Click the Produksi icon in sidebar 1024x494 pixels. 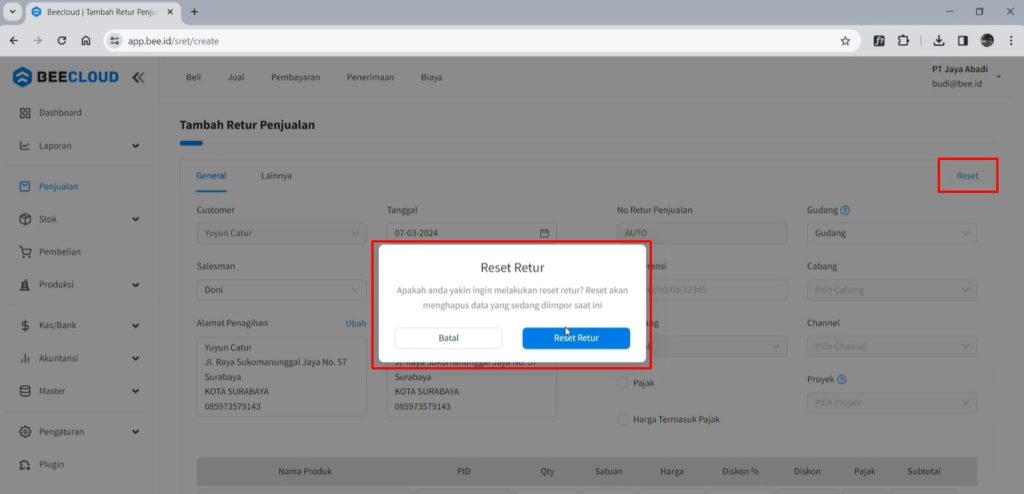pos(25,285)
